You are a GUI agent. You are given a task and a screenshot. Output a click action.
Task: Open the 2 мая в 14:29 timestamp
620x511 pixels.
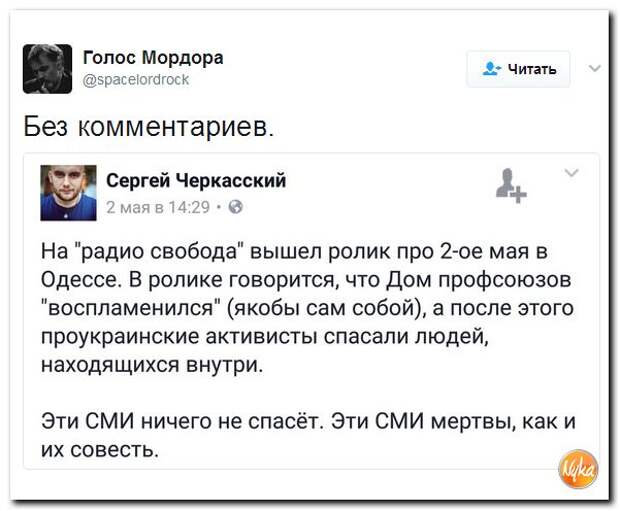pos(158,207)
